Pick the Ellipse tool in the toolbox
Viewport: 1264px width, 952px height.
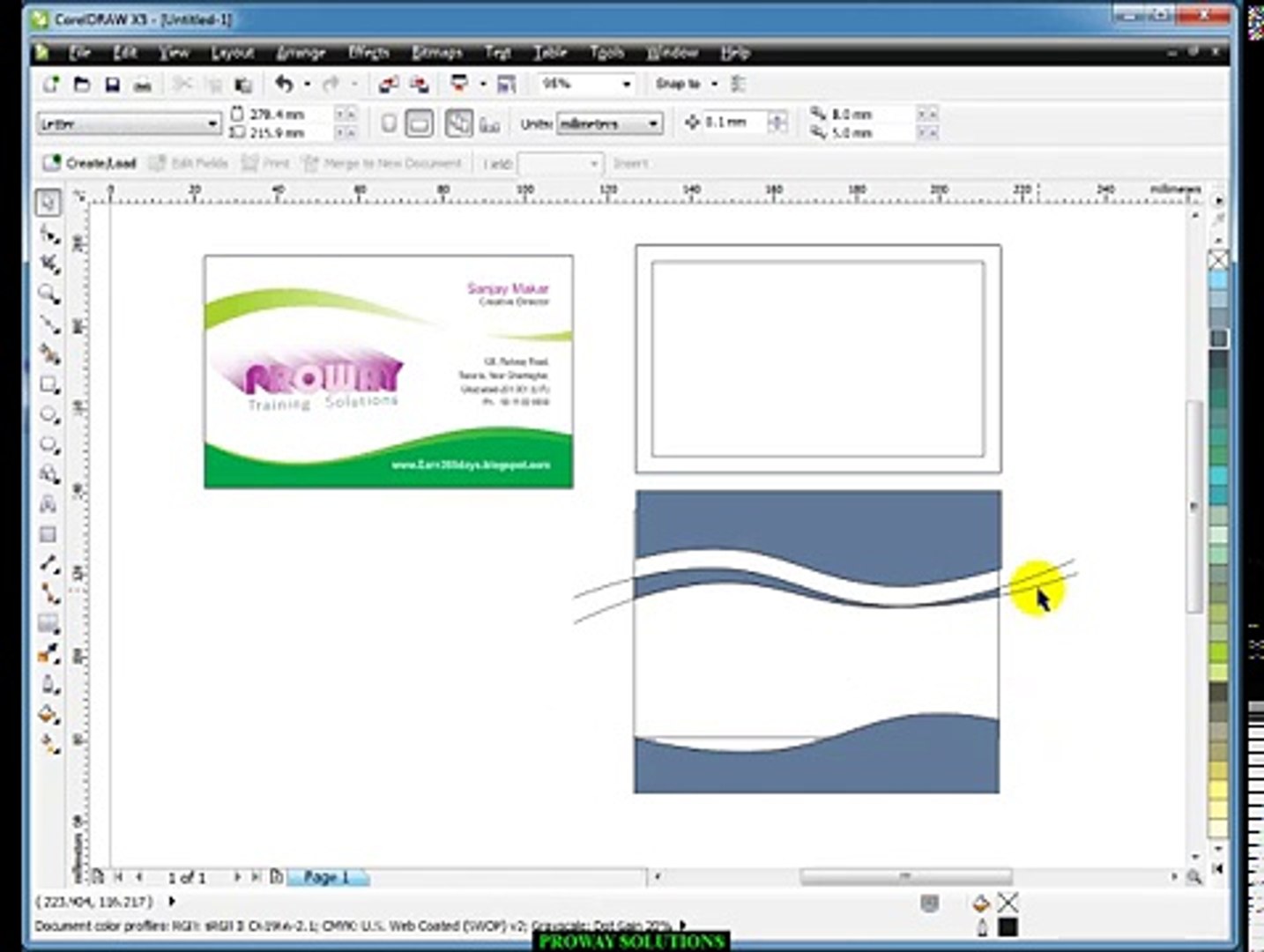pyautogui.click(x=48, y=414)
